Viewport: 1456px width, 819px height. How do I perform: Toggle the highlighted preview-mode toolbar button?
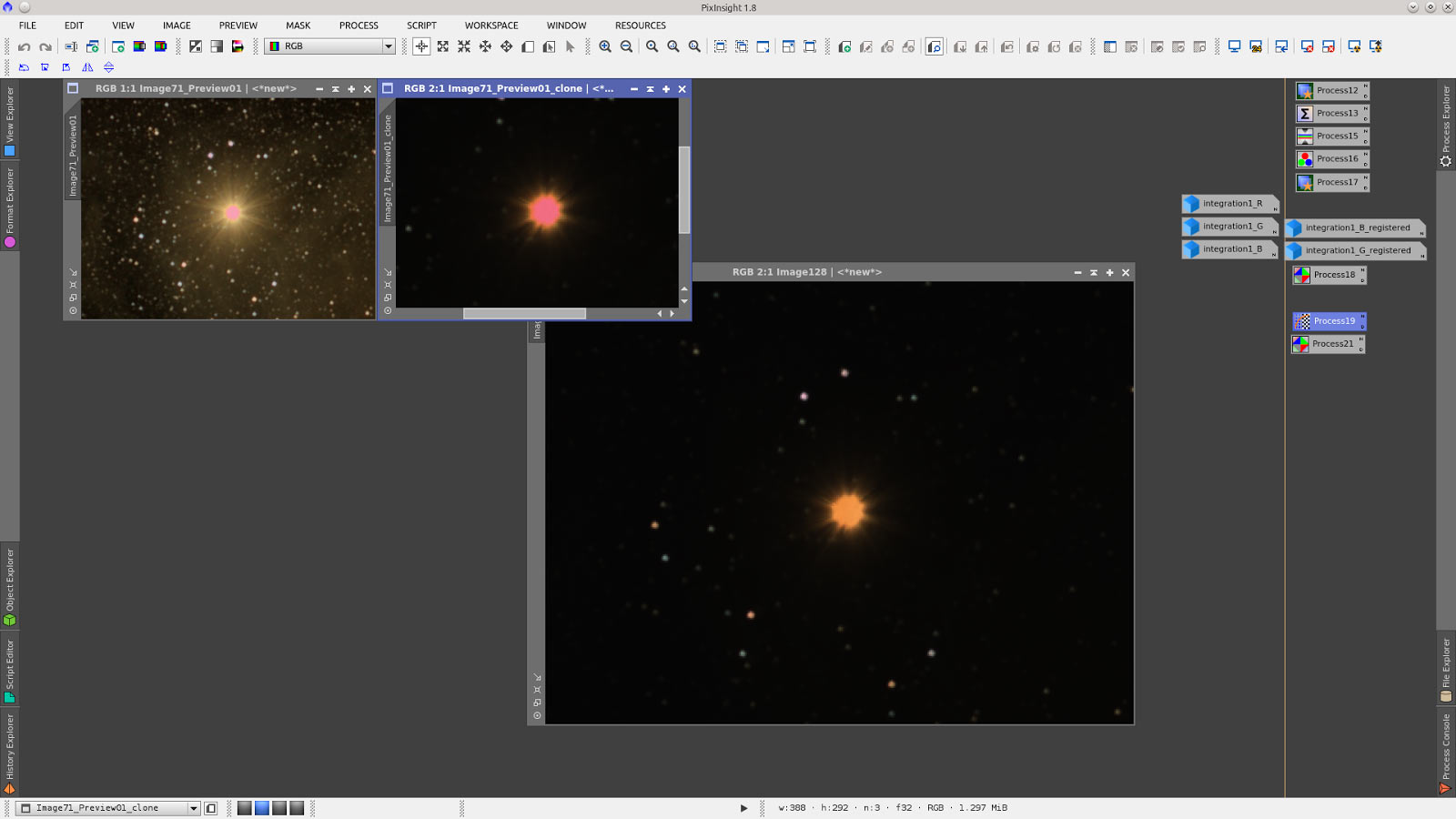(x=935, y=46)
